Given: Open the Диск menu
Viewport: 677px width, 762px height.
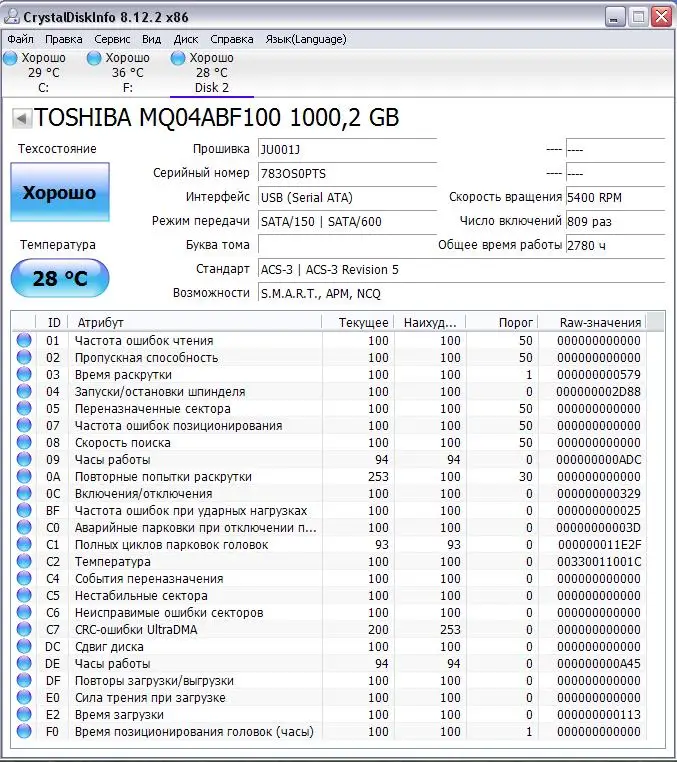Looking at the screenshot, I should (x=186, y=39).
